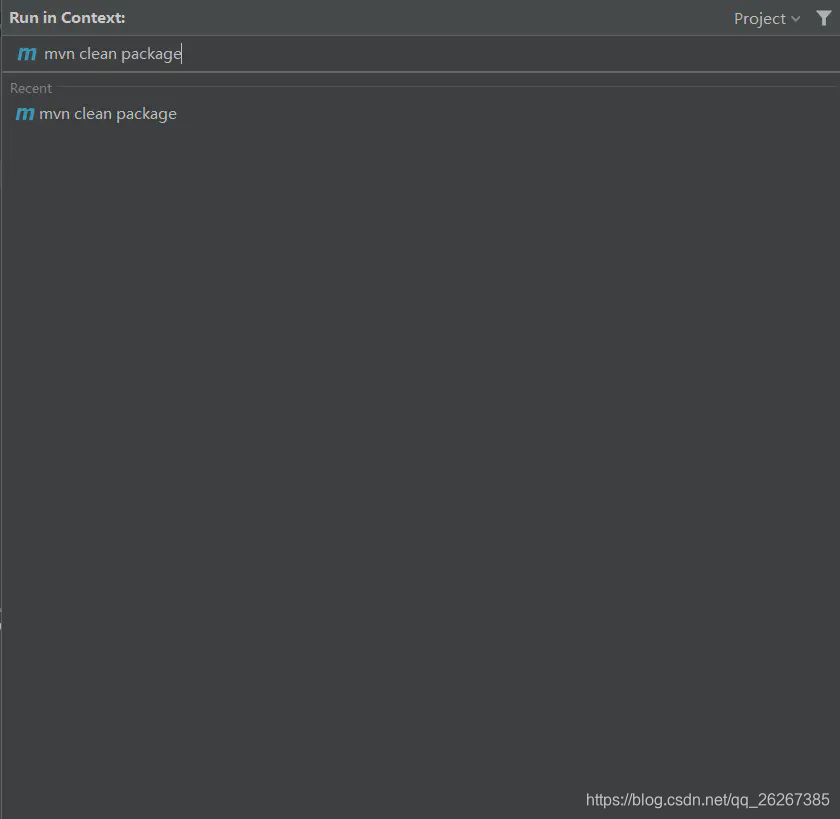Click Maven icon in Recent list row
This screenshot has height=819, width=840.
pos(25,114)
